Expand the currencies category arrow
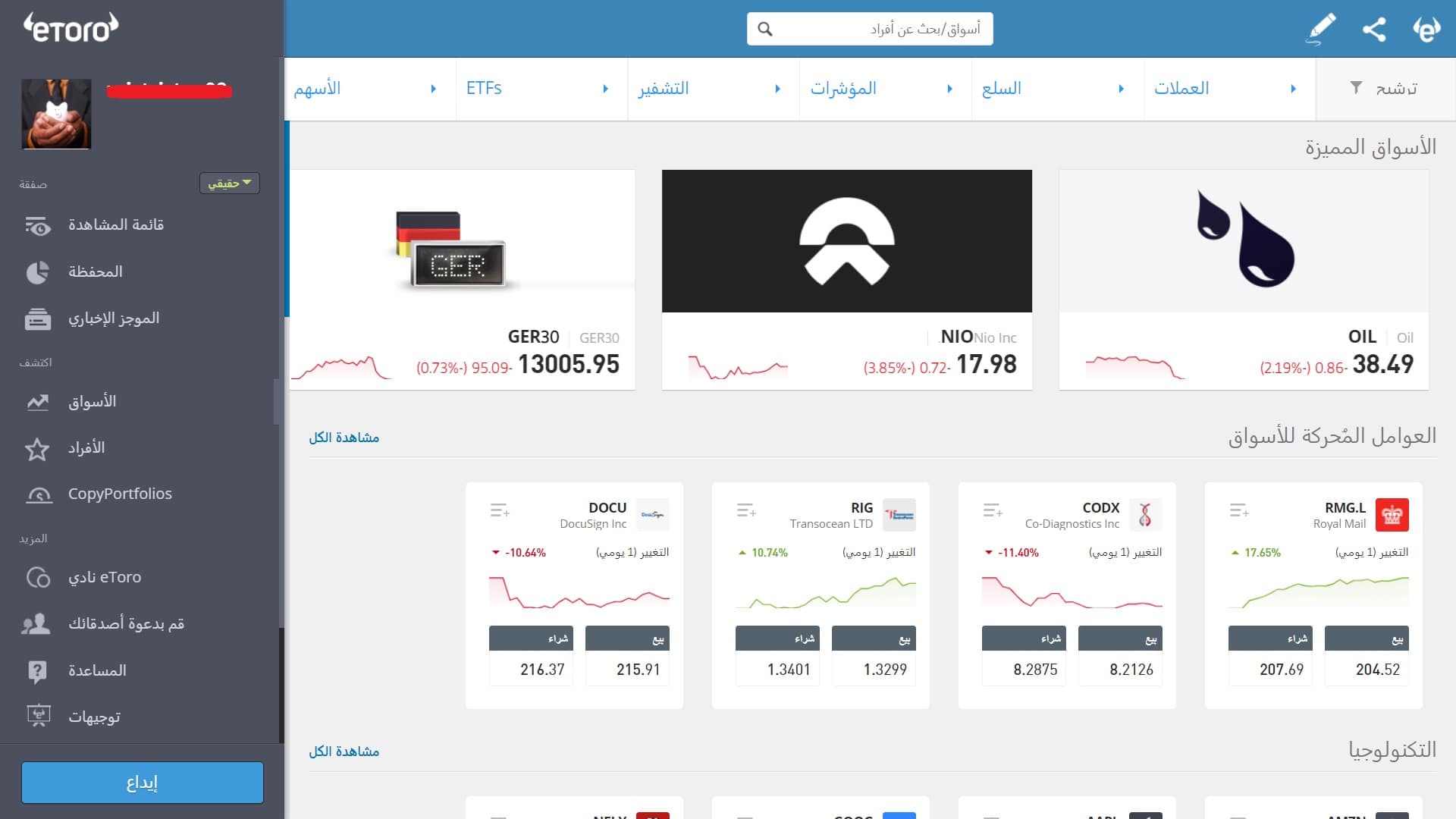 [1293, 89]
